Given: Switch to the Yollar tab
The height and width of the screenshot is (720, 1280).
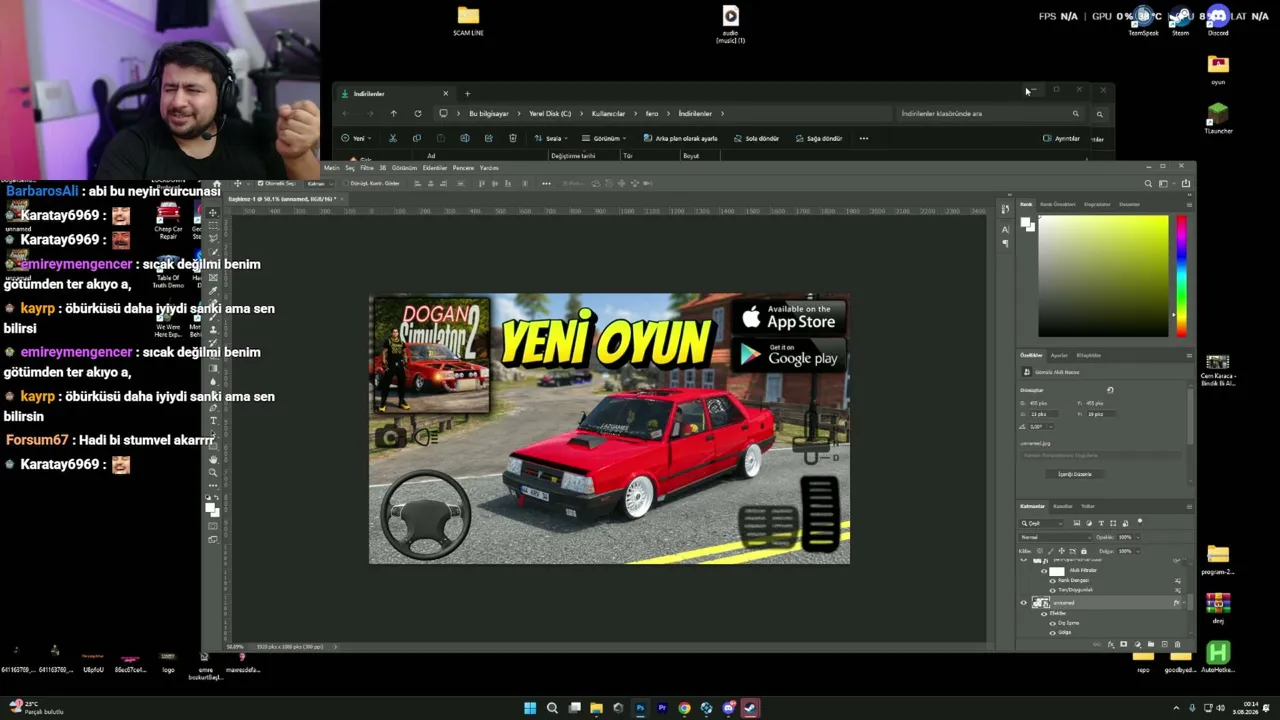Looking at the screenshot, I should 1088,506.
